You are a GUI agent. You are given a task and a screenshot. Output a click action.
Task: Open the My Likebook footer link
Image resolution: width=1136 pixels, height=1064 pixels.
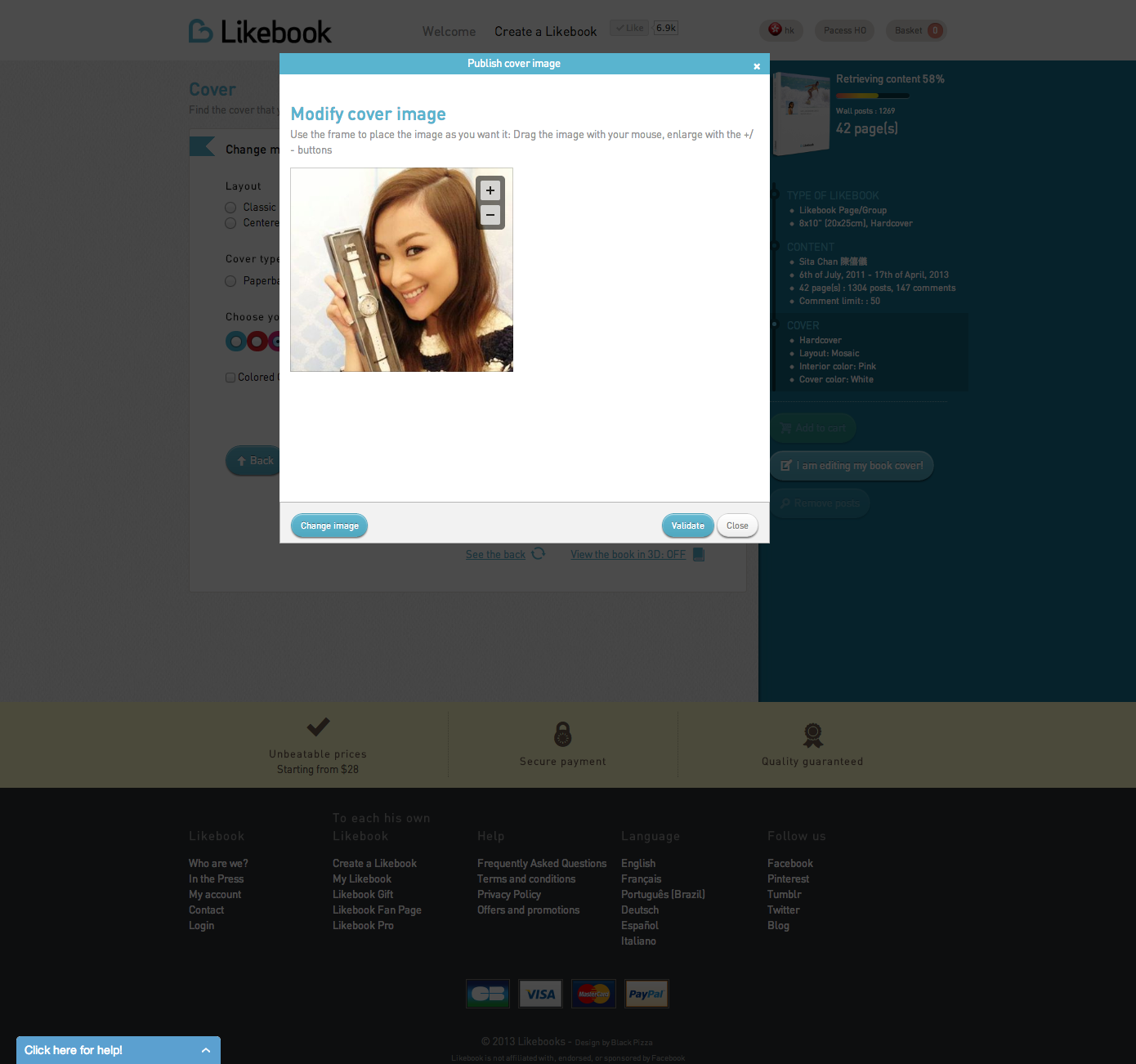362,878
